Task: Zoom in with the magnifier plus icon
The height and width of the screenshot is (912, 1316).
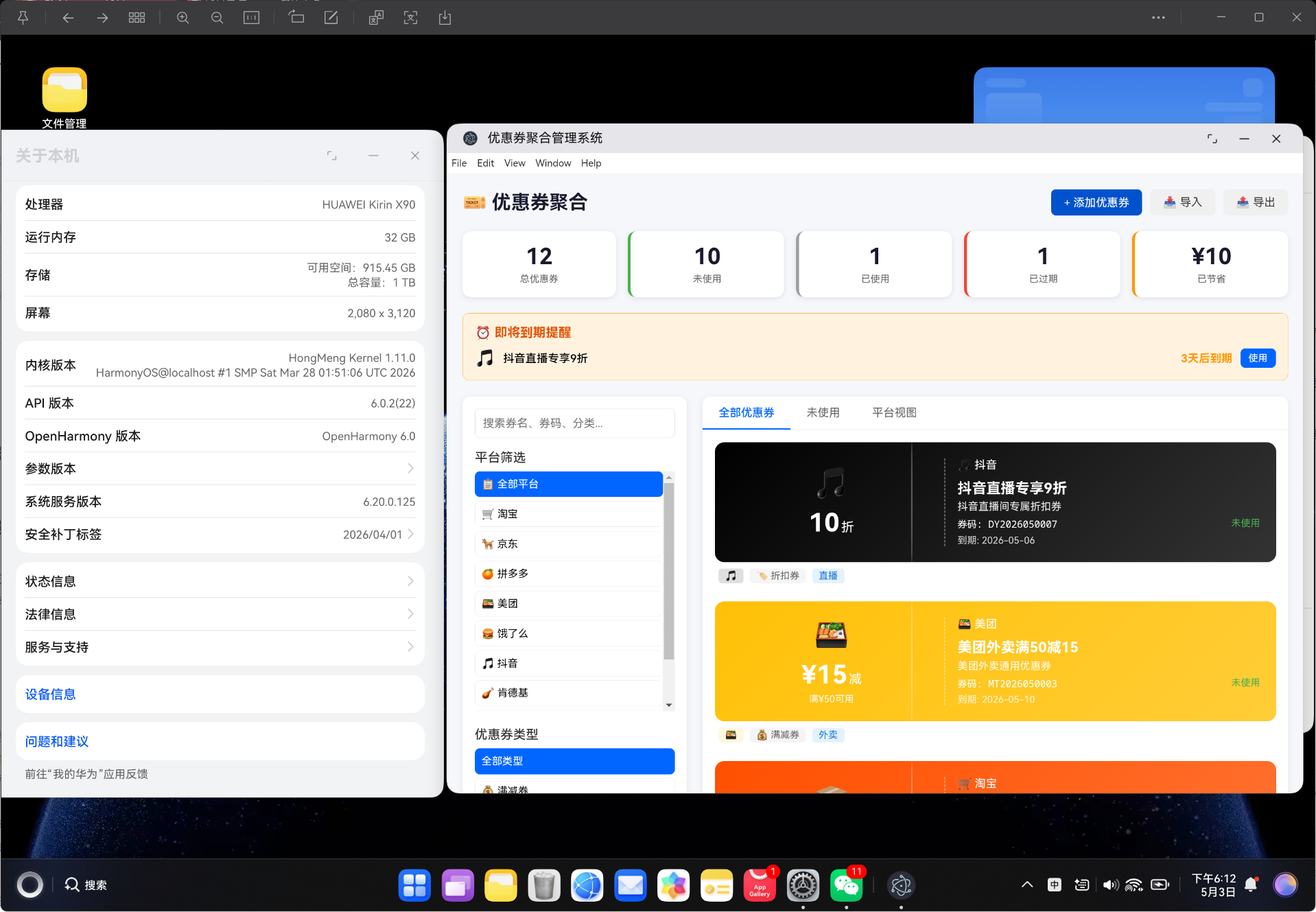Action: coord(183,18)
